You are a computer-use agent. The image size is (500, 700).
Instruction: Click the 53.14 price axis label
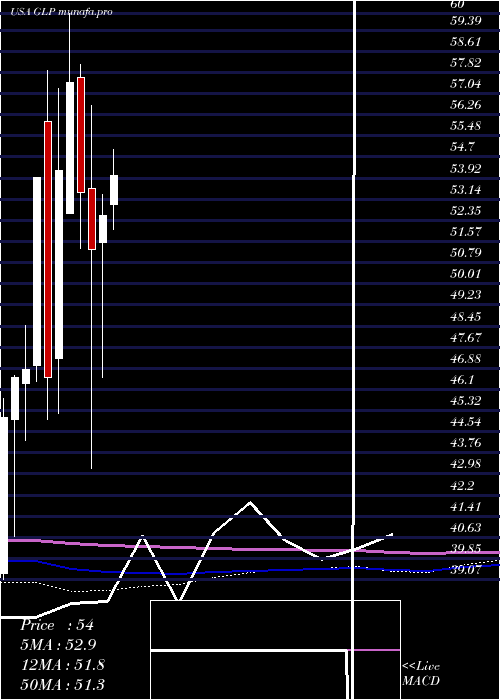[466, 190]
